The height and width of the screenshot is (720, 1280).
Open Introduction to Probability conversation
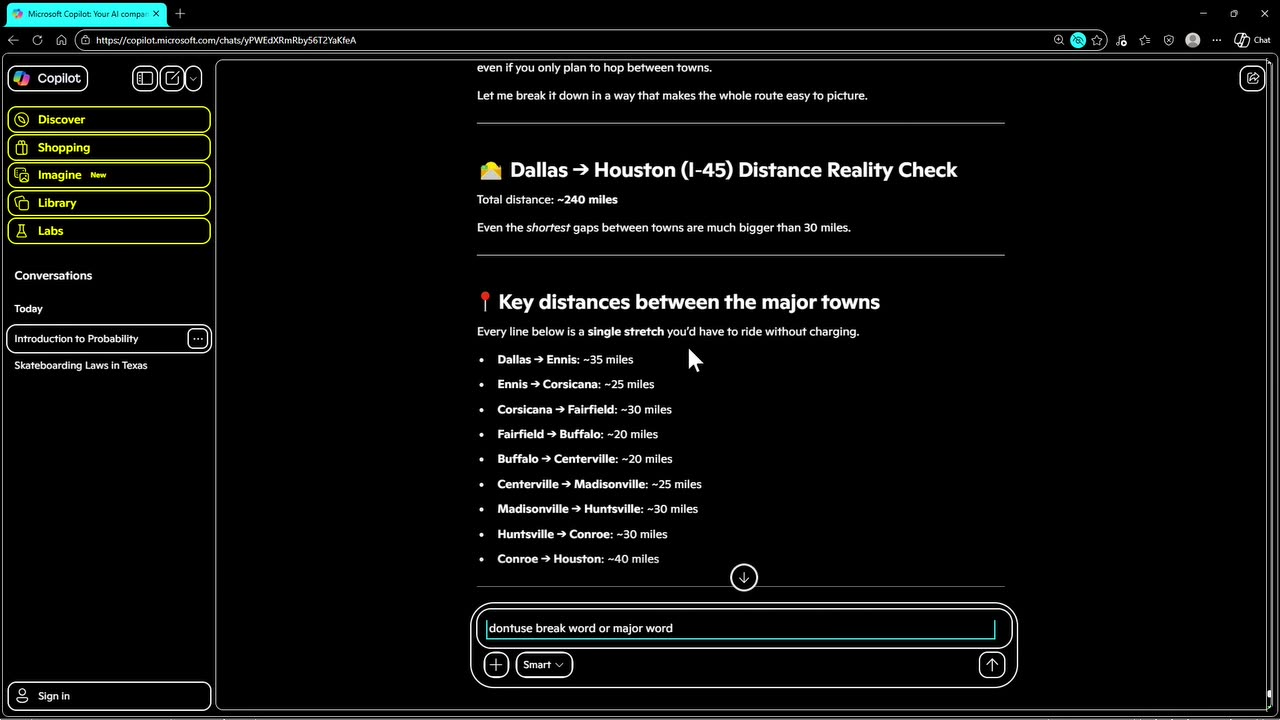pos(96,339)
